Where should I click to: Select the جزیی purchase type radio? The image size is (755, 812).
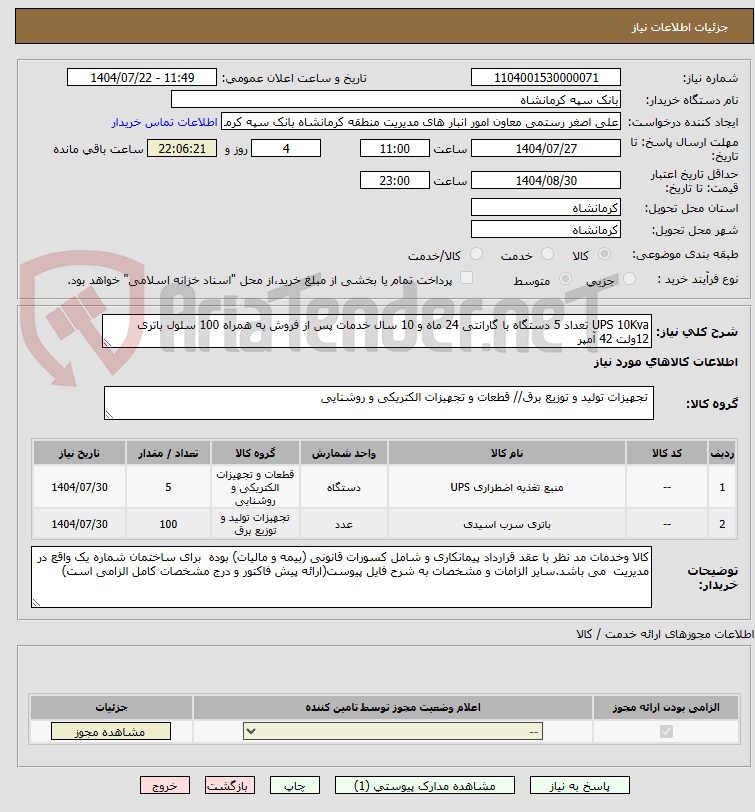click(629, 279)
